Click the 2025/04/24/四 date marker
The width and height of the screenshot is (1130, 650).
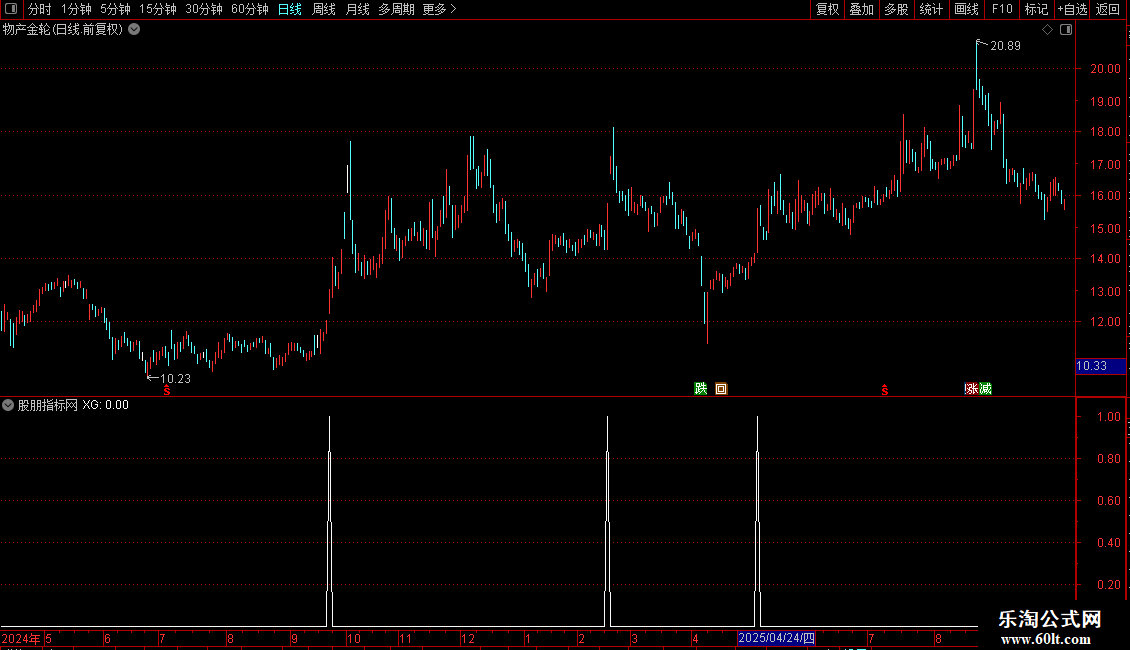(776, 638)
